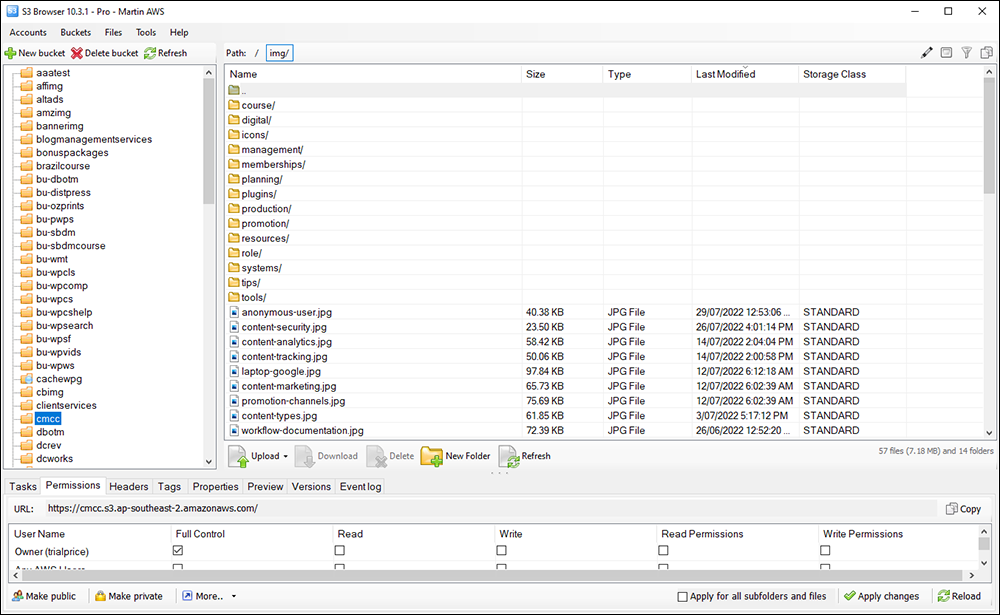Select the file laptop-google.jpg

[x=281, y=371]
